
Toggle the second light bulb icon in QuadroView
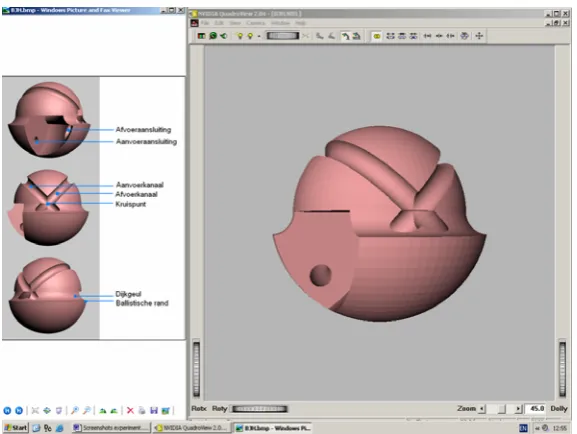(250, 36)
